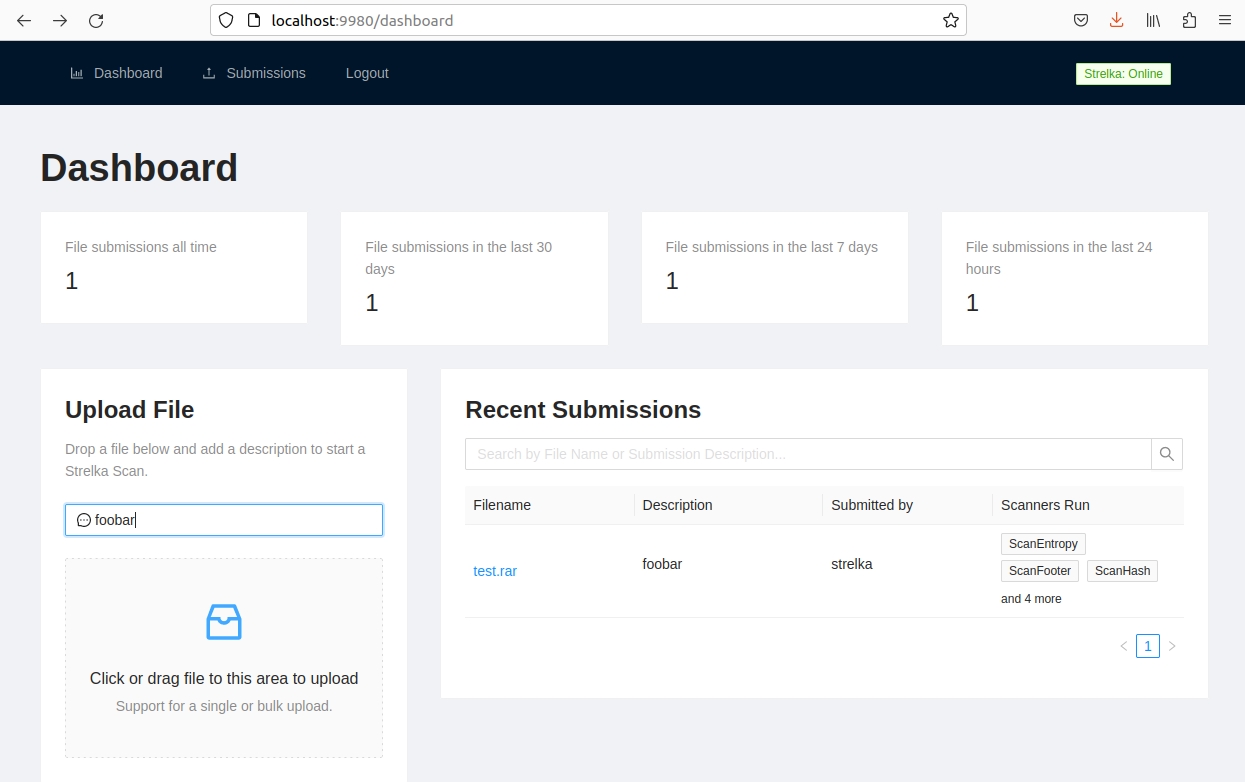This screenshot has height=782, width=1245.
Task: Click the Strelka: Online status badge
Action: click(x=1122, y=74)
